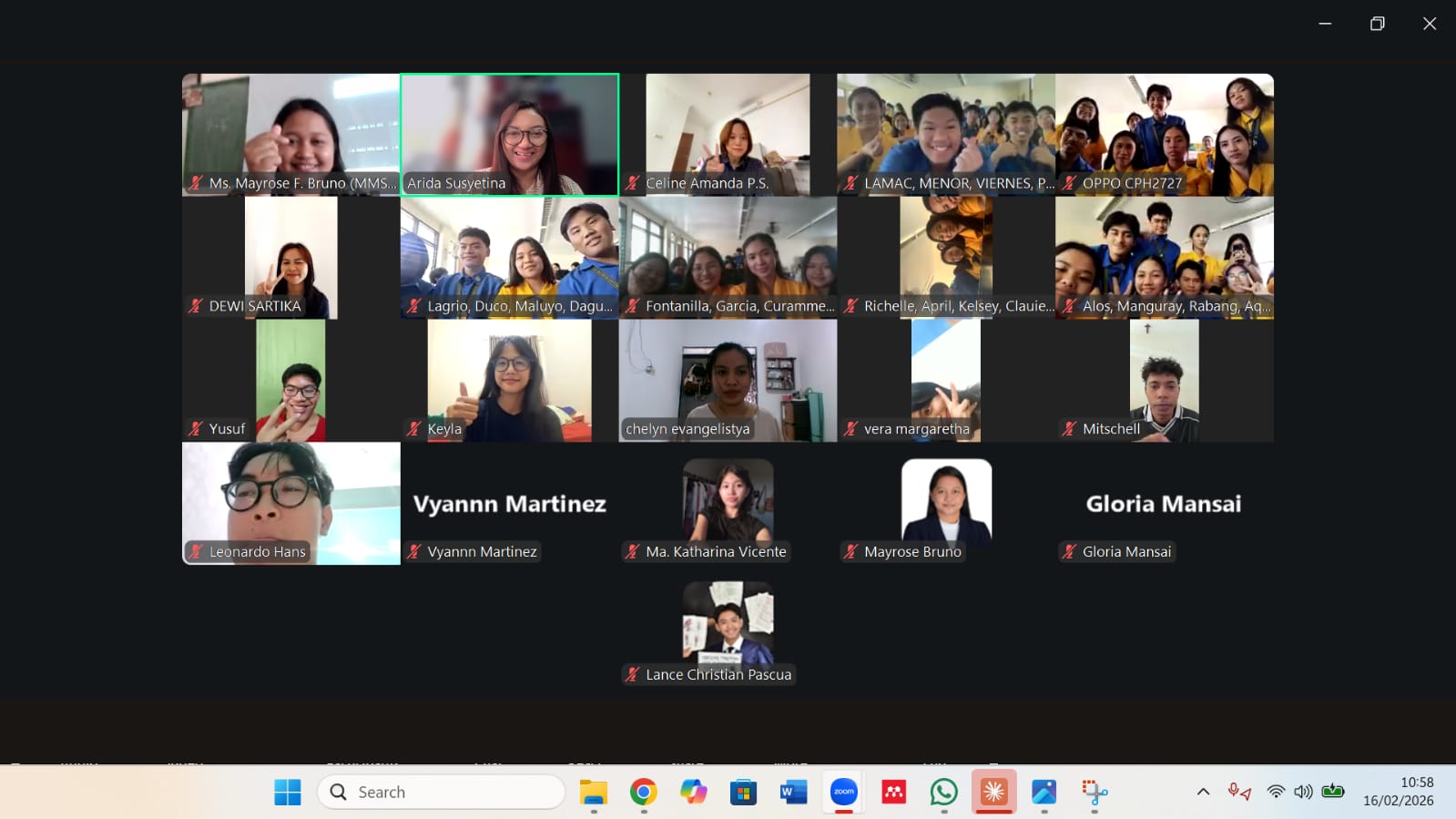Image resolution: width=1456 pixels, height=819 pixels.
Task: Open the Snipping Tool taskbar icon
Action: [x=1094, y=792]
